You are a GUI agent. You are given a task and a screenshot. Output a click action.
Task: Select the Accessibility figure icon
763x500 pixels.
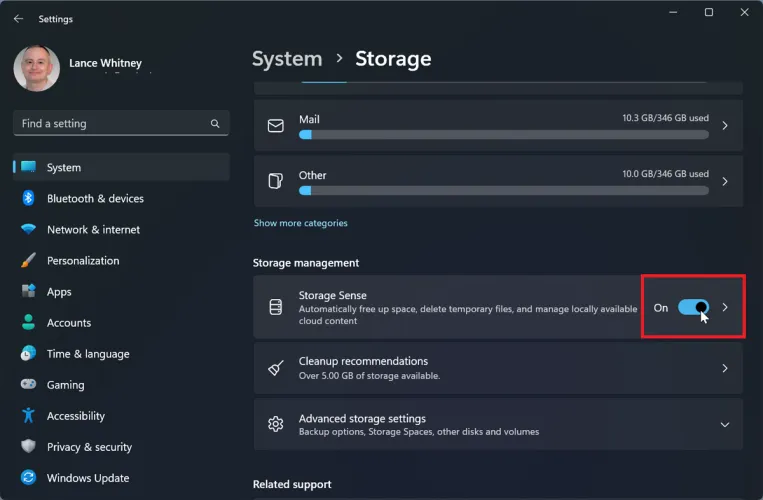28,416
